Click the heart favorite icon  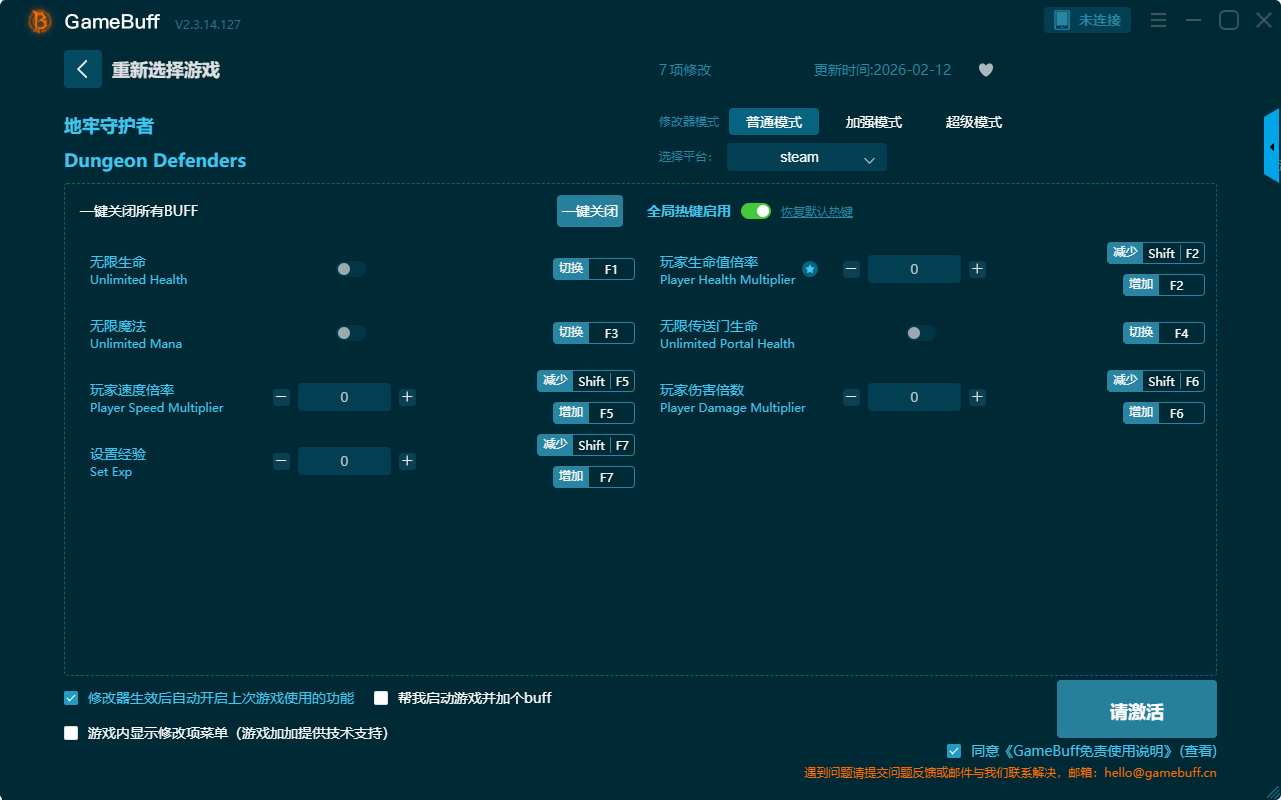coord(985,70)
